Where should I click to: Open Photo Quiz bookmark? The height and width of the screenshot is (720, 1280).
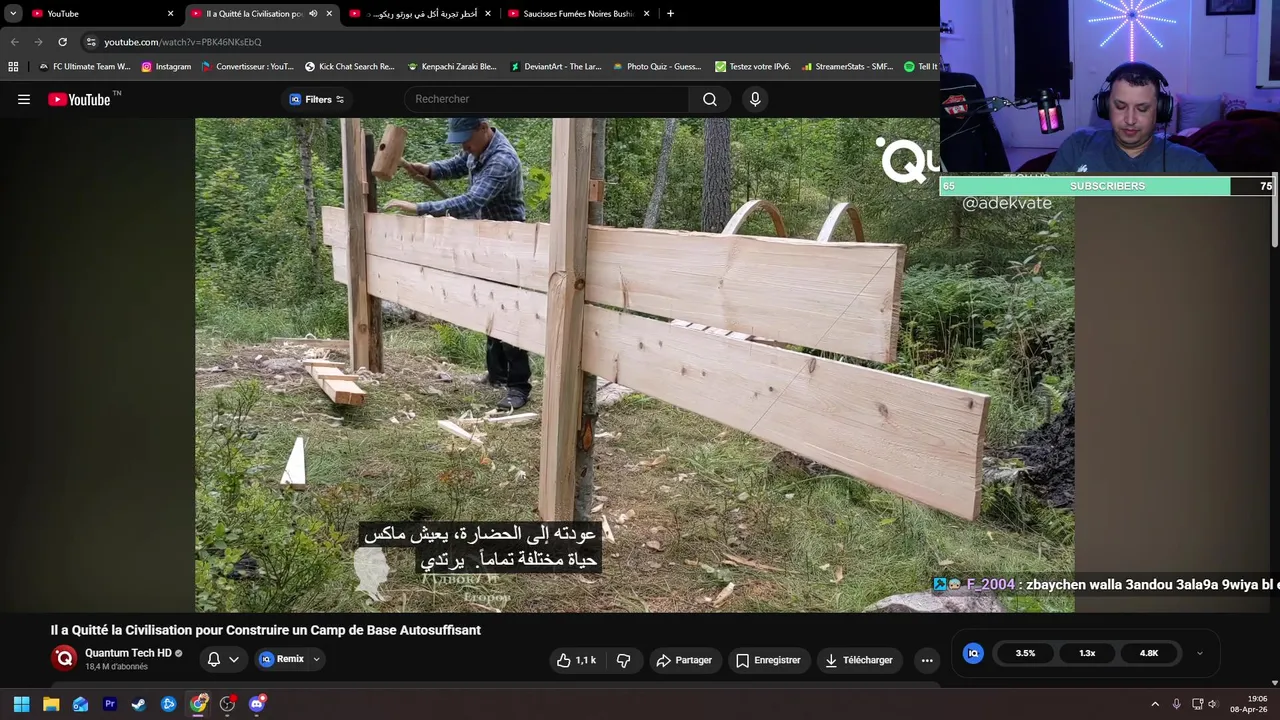point(656,67)
